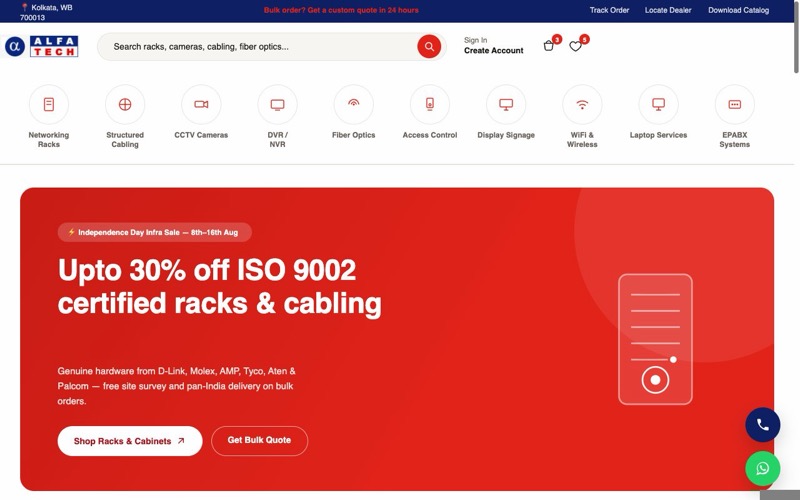Open Display Signage category icon

(x=506, y=104)
